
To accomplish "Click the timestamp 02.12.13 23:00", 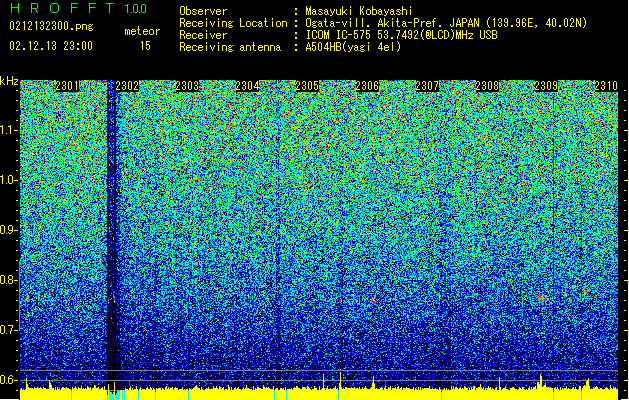I will (x=51, y=46).
